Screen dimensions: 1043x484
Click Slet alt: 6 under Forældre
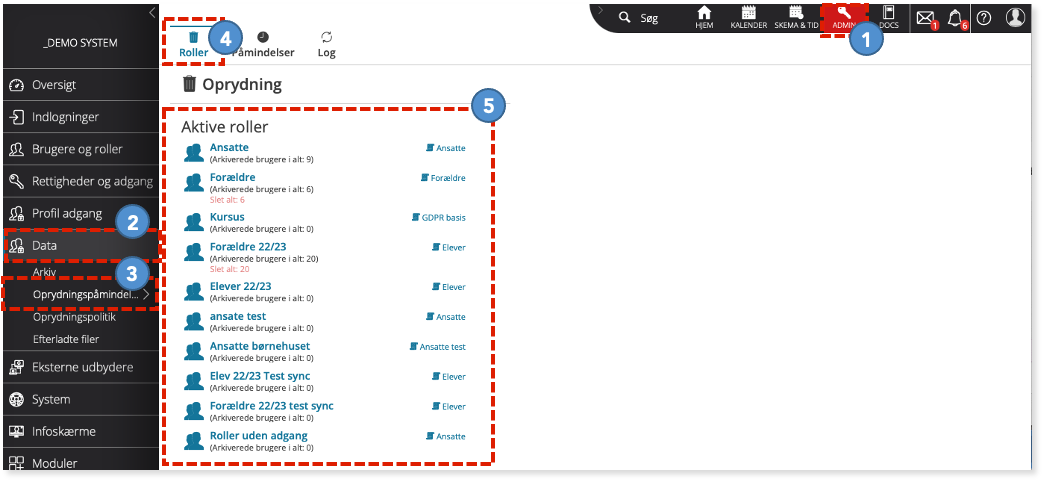pos(227,199)
